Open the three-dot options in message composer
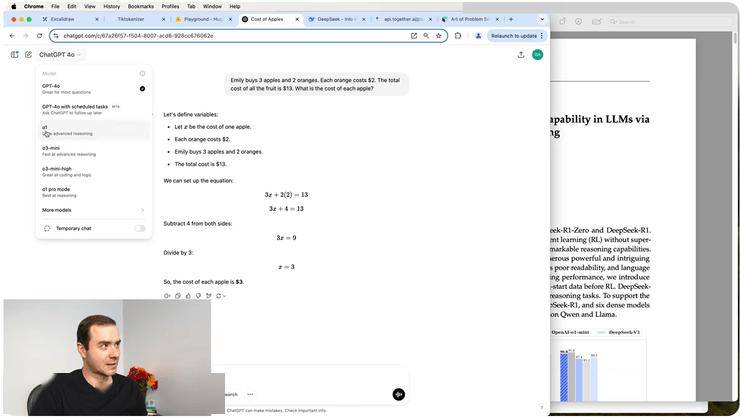 (x=250, y=394)
